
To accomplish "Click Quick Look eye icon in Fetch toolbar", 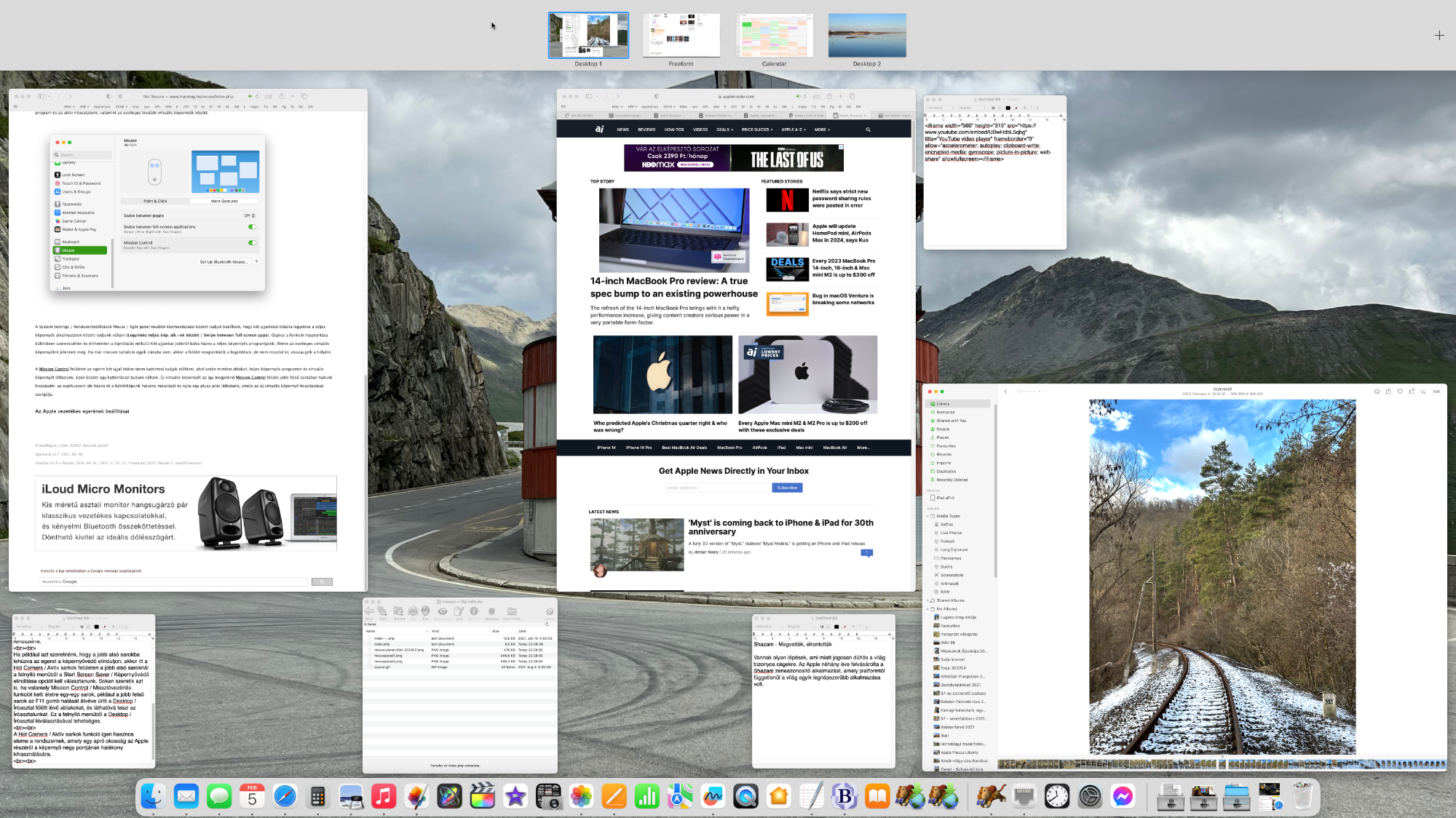I will [x=443, y=611].
